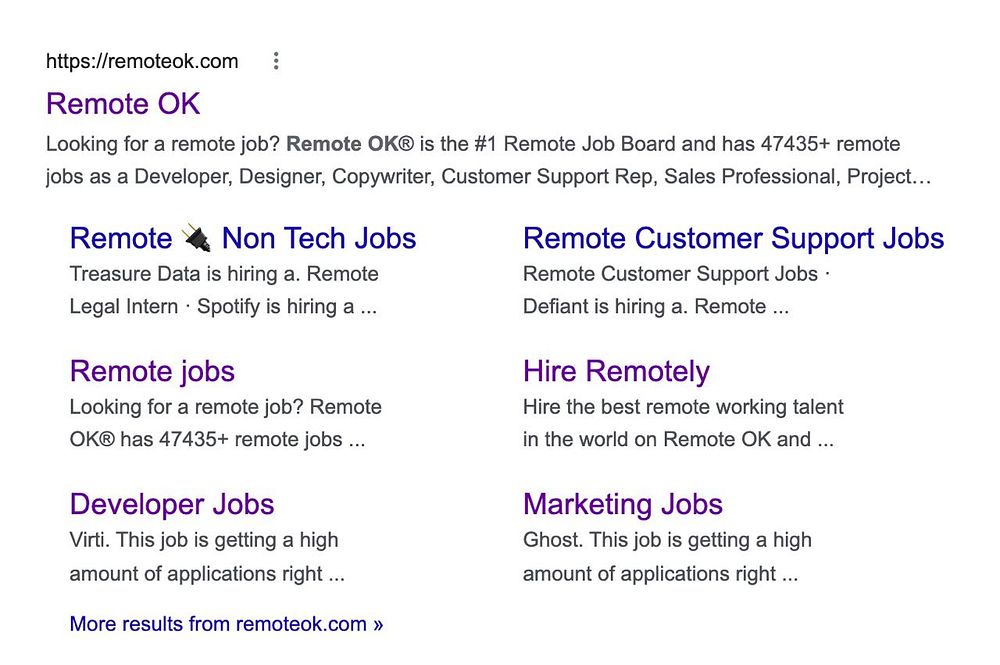Visit the Remote jobs sitelink
The image size is (1000, 665).
152,371
